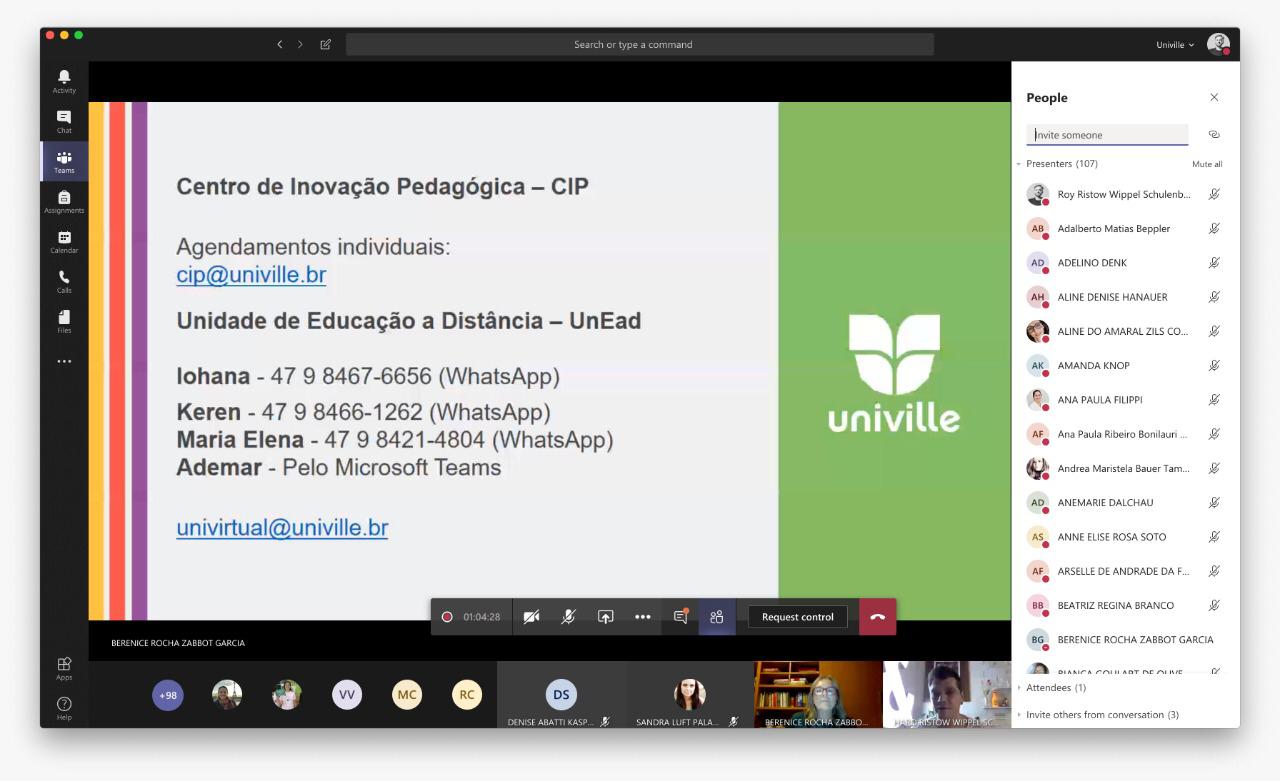Start a new chat with compose icon
The image size is (1280, 781).
[325, 44]
